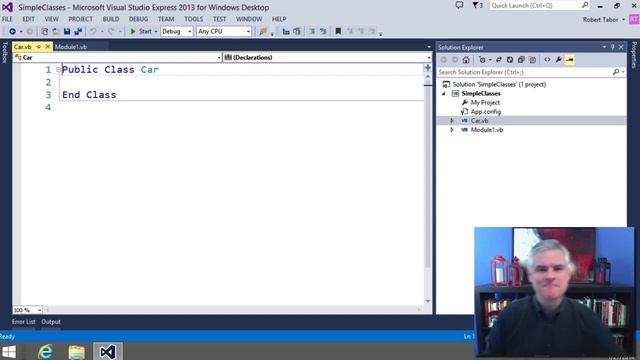Refresh the Solution Explorer
640x360 pixels.
[x=510, y=60]
